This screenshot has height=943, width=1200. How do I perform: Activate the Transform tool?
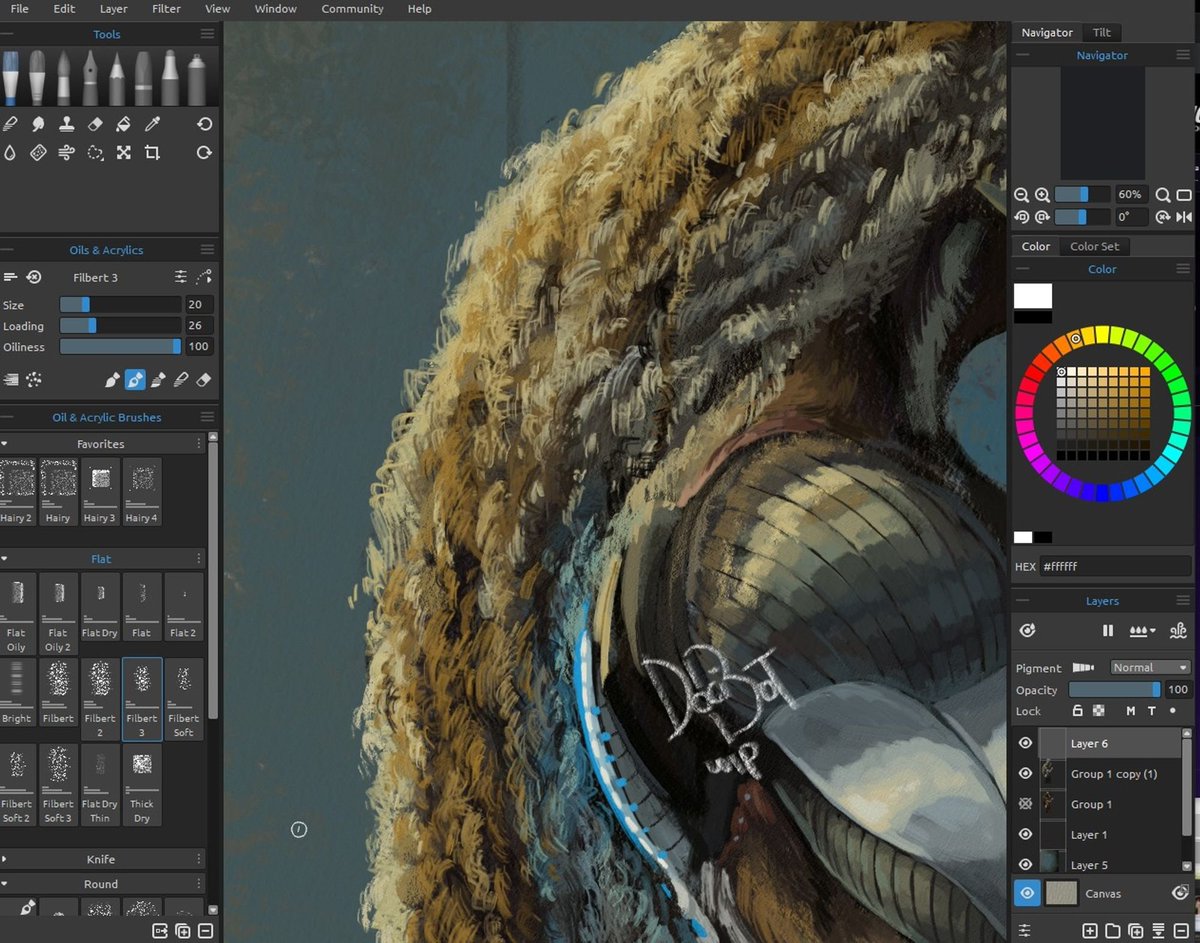(x=123, y=152)
